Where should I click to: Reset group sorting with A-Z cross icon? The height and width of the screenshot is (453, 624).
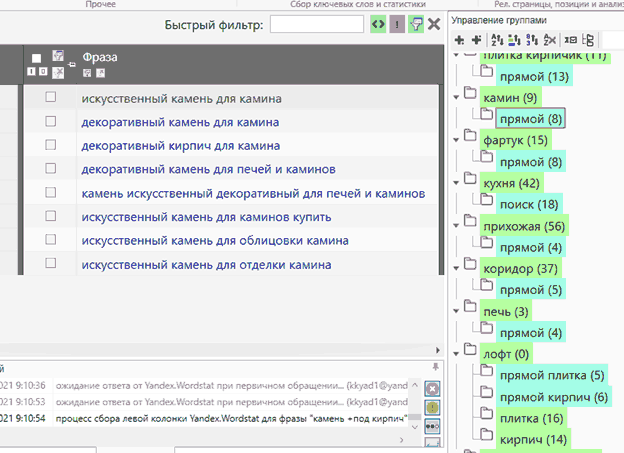pyautogui.click(x=550, y=40)
